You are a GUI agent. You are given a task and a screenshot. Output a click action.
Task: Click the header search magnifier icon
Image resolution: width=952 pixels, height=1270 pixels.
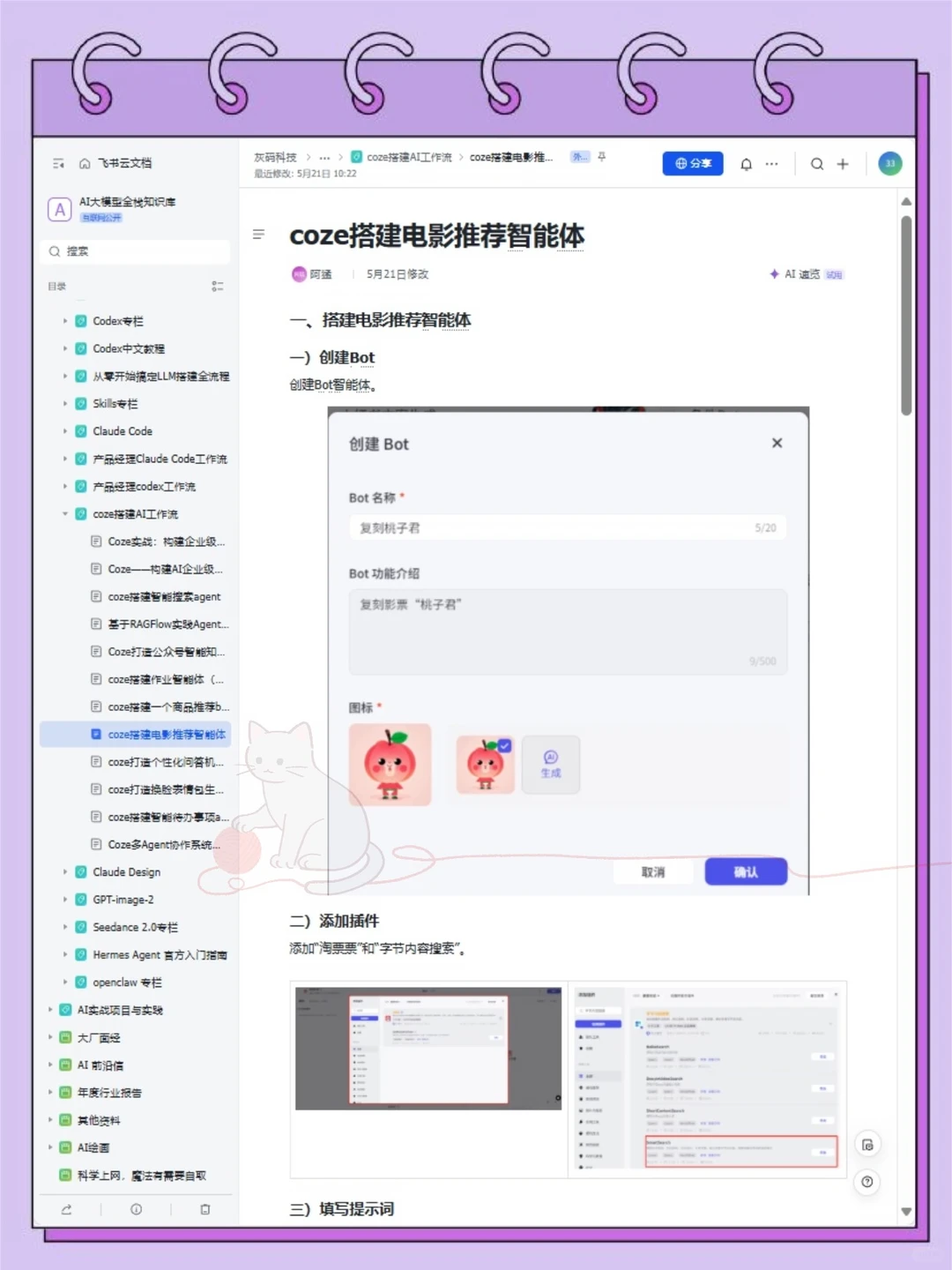817,164
